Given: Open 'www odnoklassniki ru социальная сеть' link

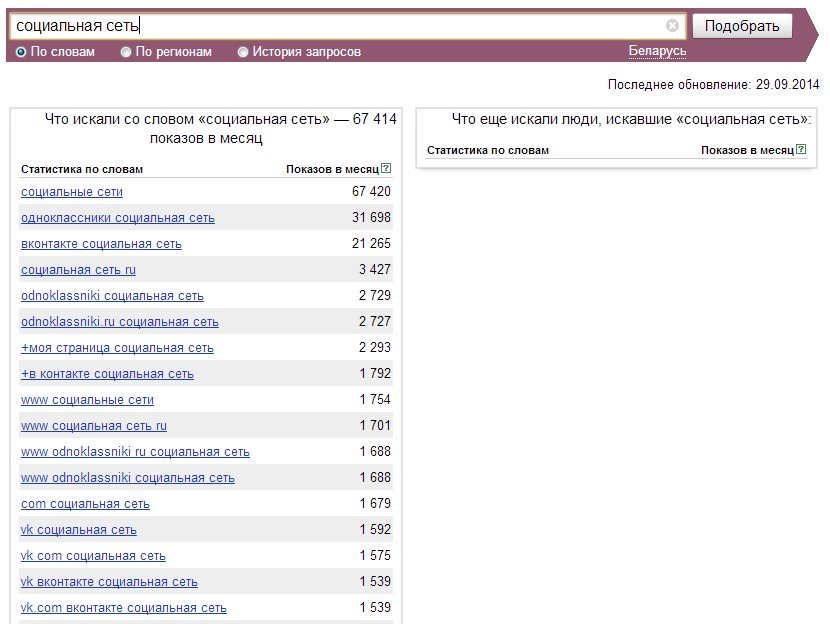Looking at the screenshot, I should click(136, 451).
